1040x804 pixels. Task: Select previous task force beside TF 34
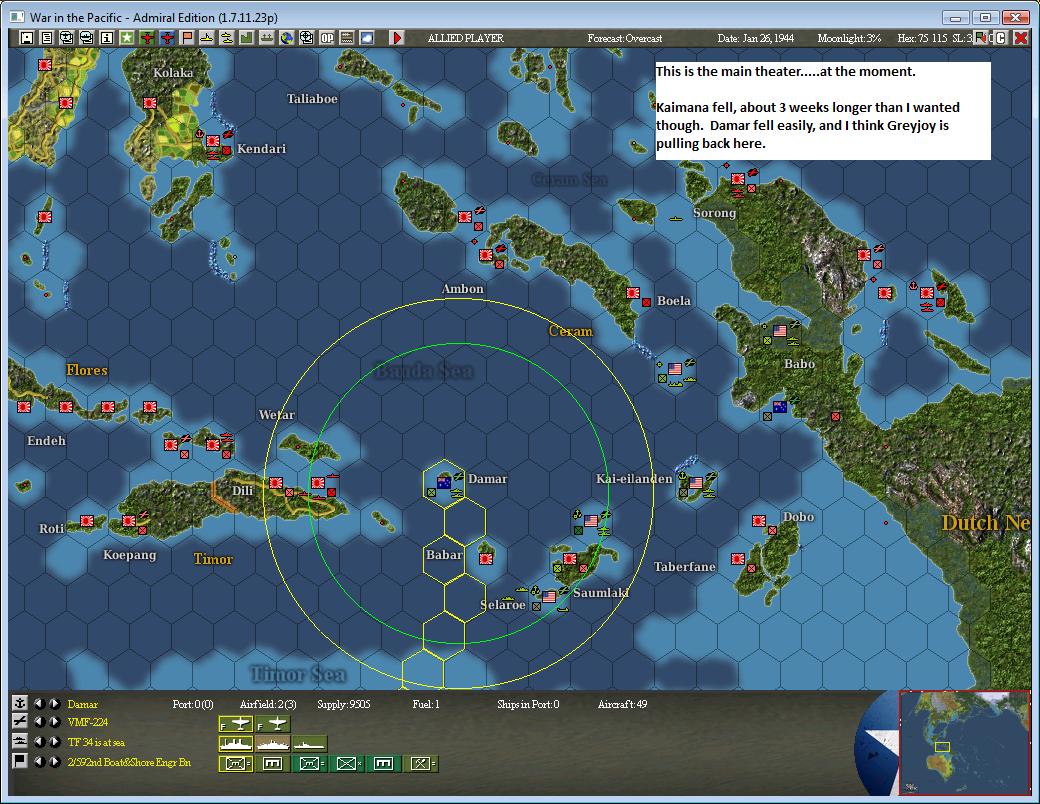40,742
